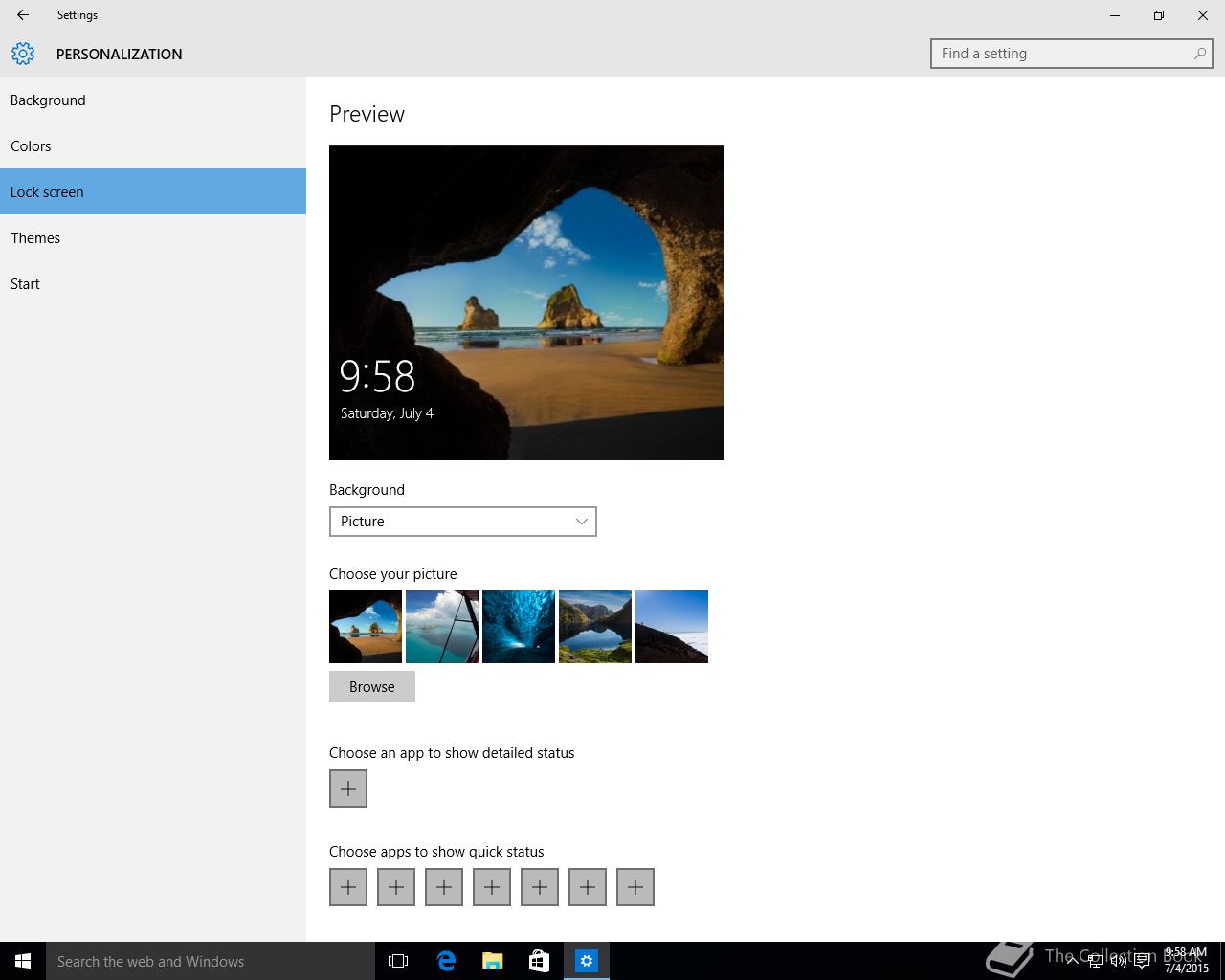Open File Explorer from the taskbar
This screenshot has width=1225, height=980.
tap(493, 961)
